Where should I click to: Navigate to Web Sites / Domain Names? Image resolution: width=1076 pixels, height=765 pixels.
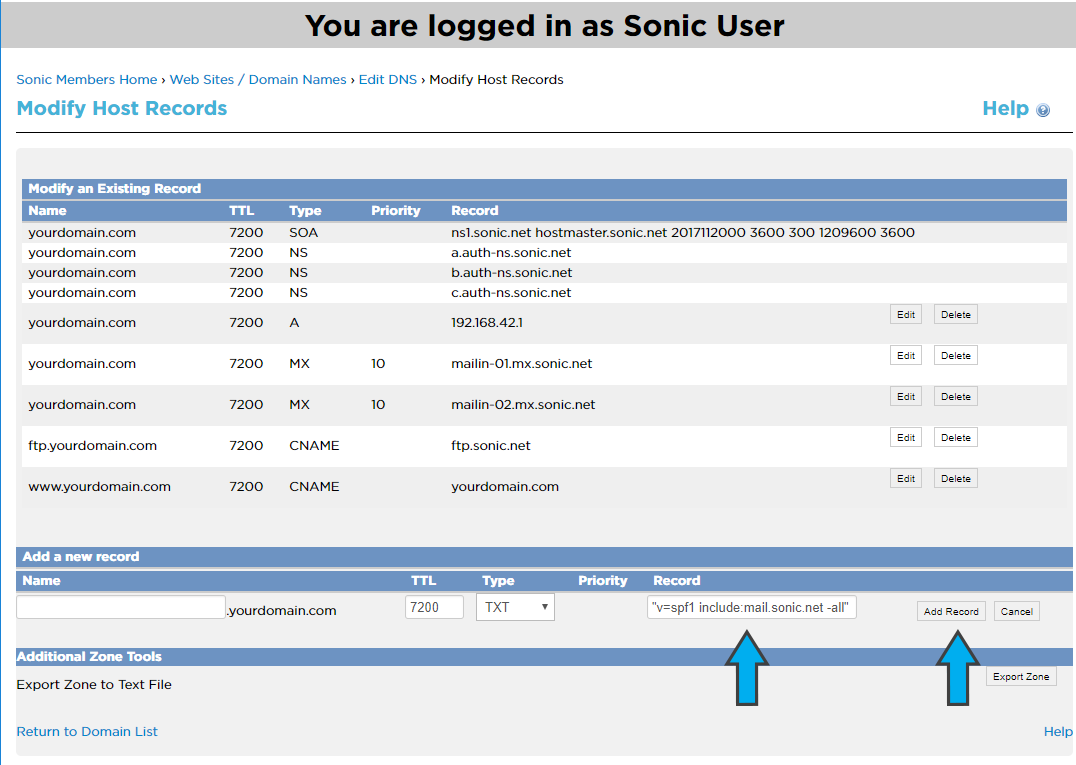[257, 79]
